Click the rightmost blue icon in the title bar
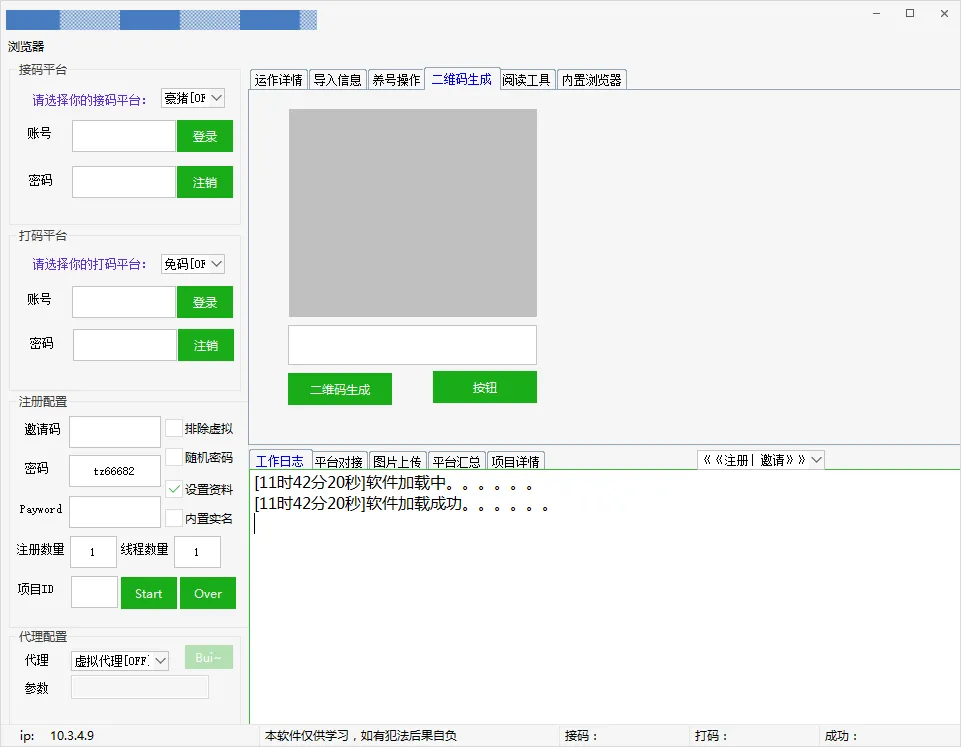Screen dimensions: 961x747 (x=270, y=18)
